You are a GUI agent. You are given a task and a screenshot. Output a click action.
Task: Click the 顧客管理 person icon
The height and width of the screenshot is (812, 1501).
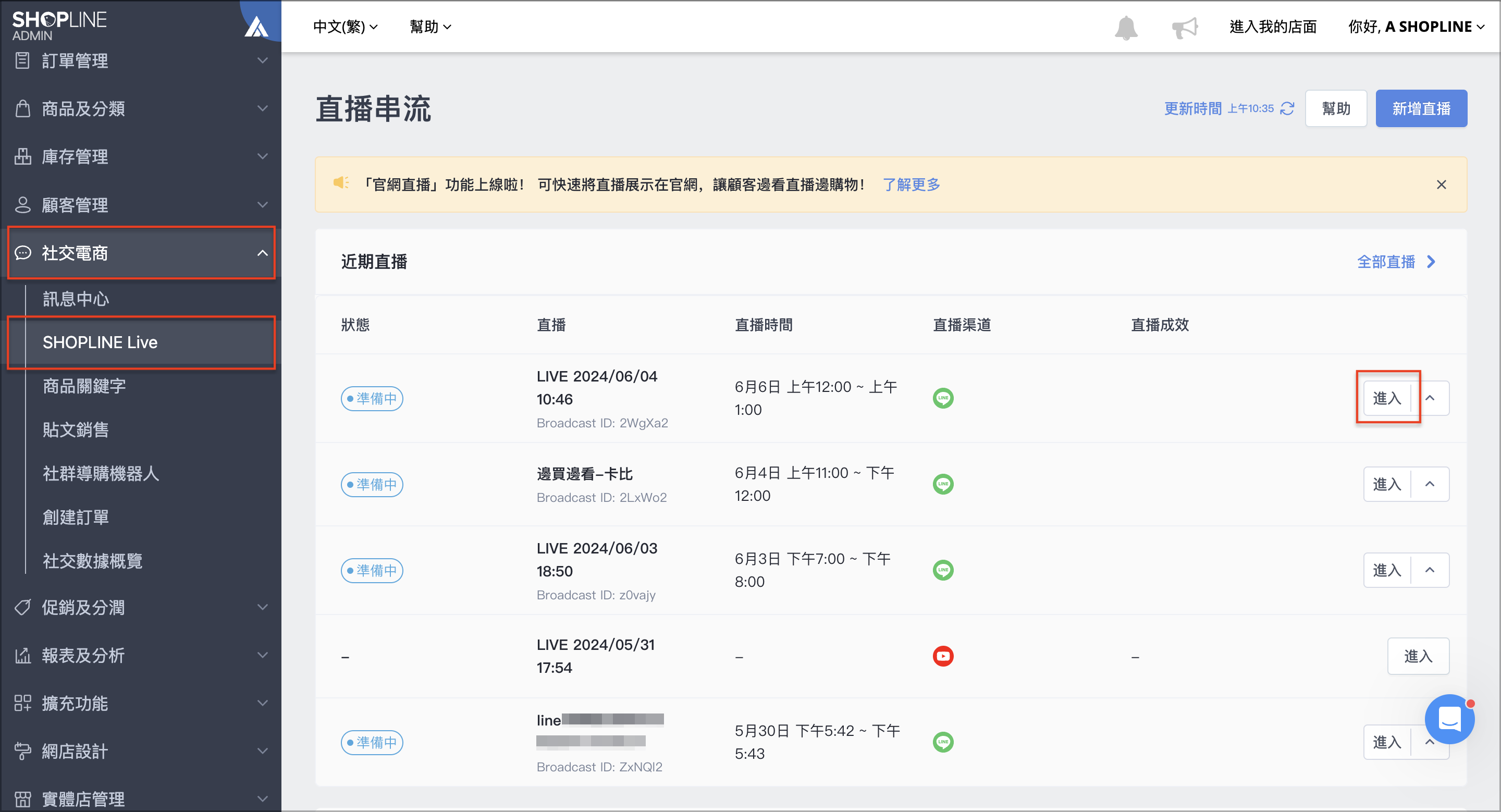coord(22,204)
